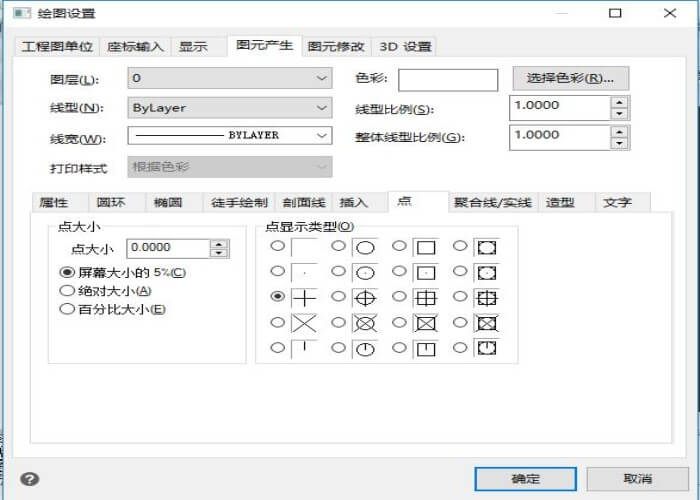Select the empty (blank) point display type

pos(277,246)
